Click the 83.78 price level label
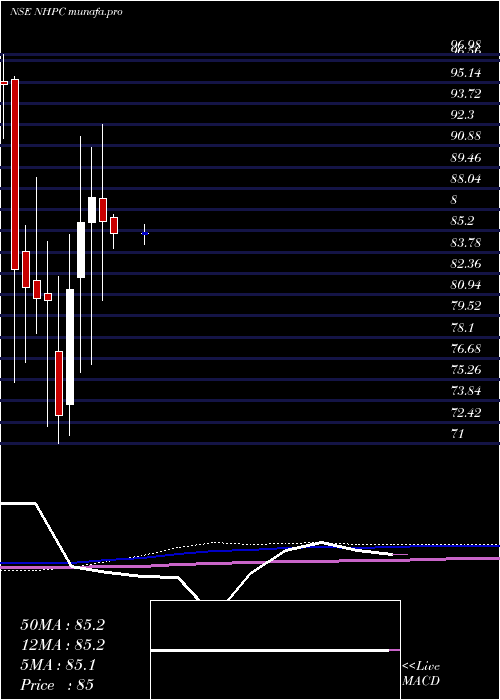500x700 pixels. pyautogui.click(x=466, y=243)
